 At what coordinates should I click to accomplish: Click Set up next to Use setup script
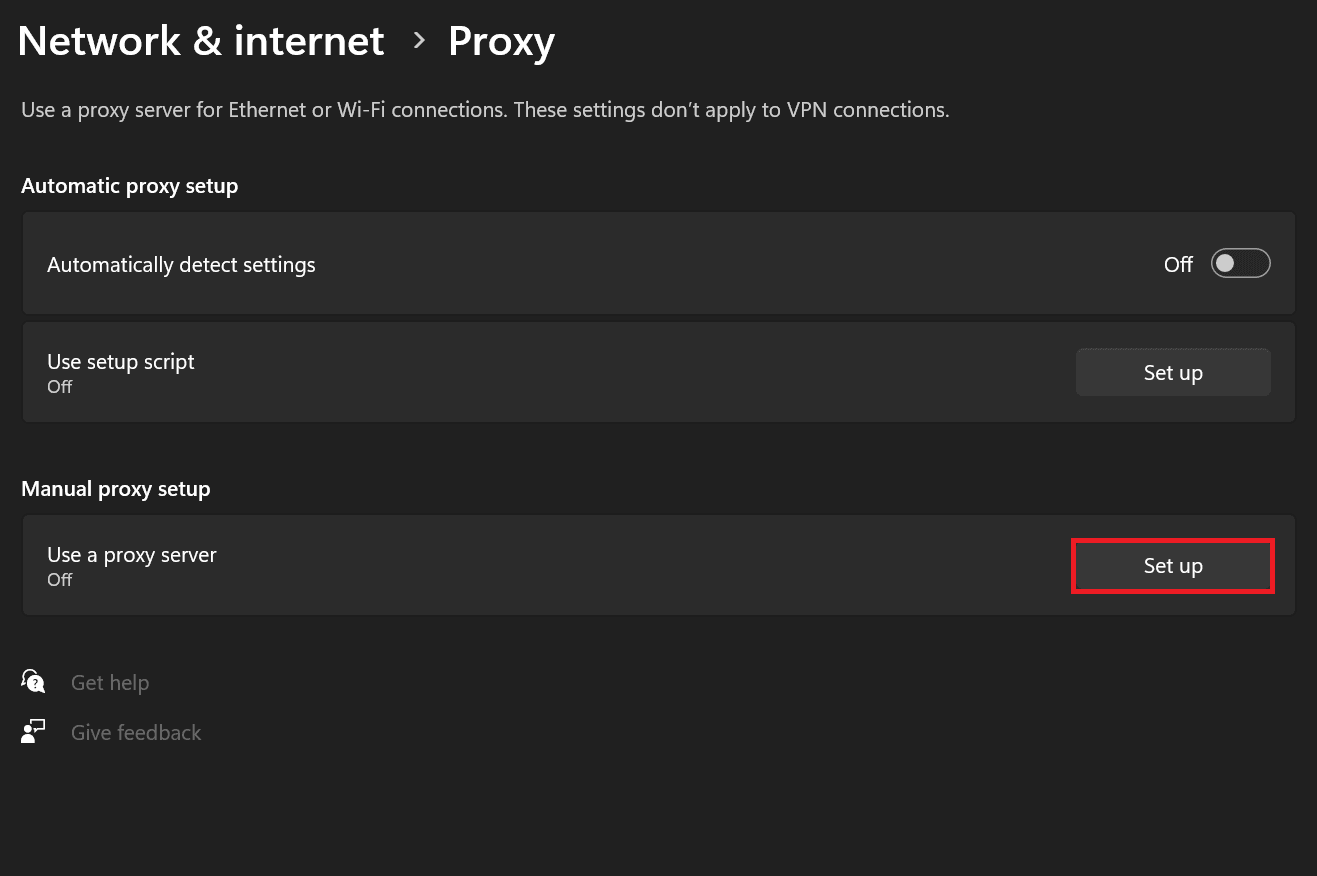point(1172,371)
